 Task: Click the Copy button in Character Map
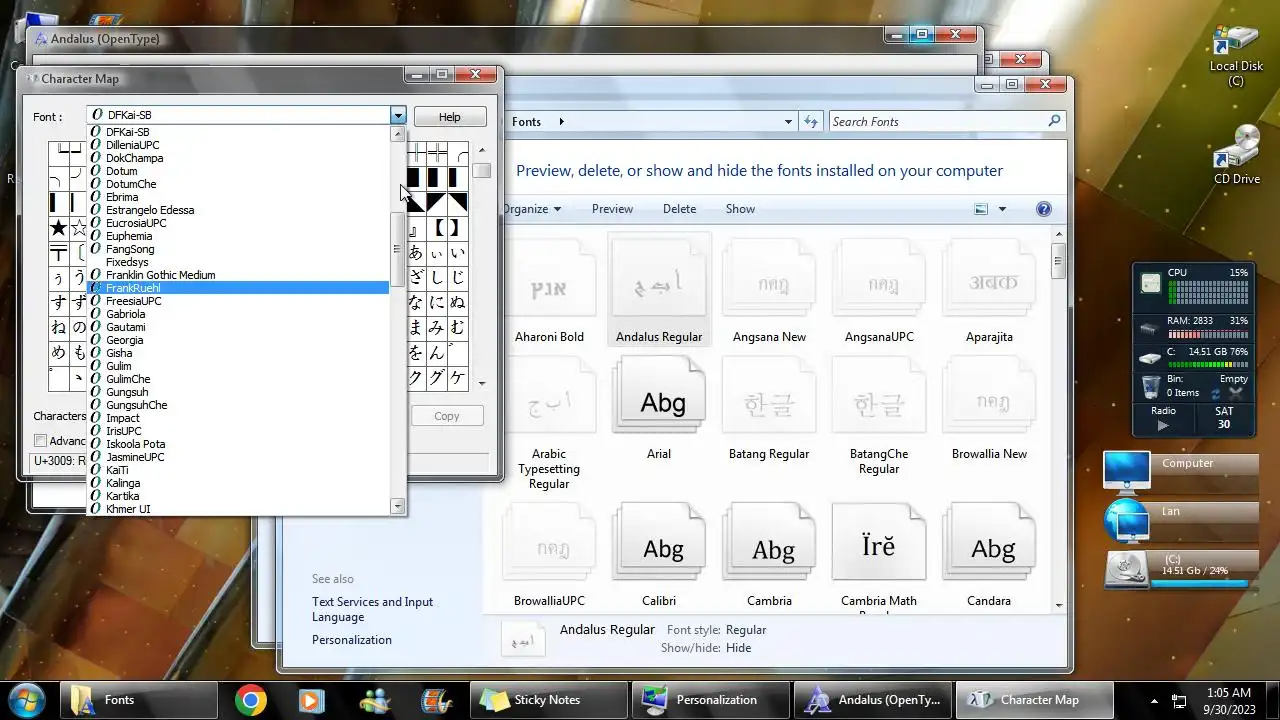coord(447,416)
